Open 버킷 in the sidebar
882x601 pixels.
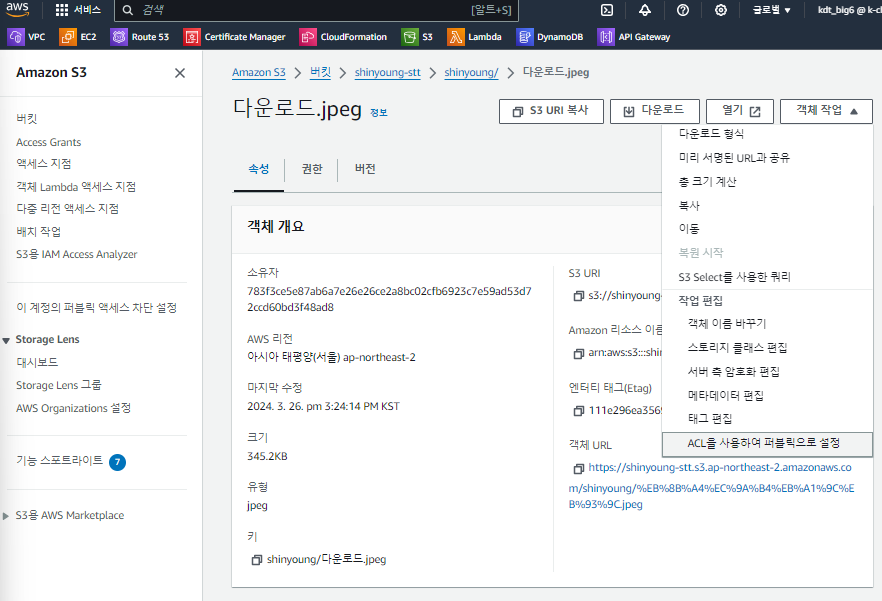(26, 119)
